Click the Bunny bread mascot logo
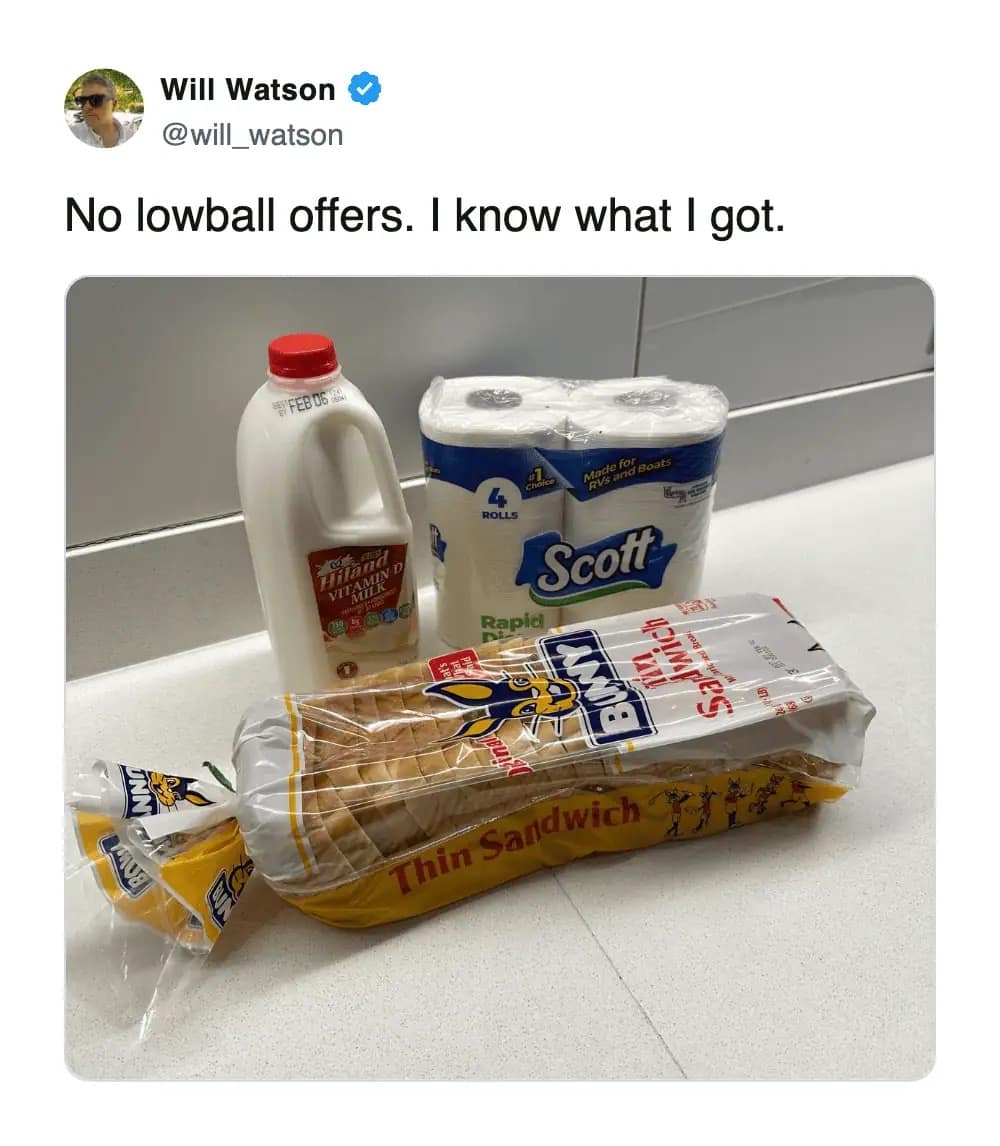1000x1146 pixels. click(x=510, y=706)
